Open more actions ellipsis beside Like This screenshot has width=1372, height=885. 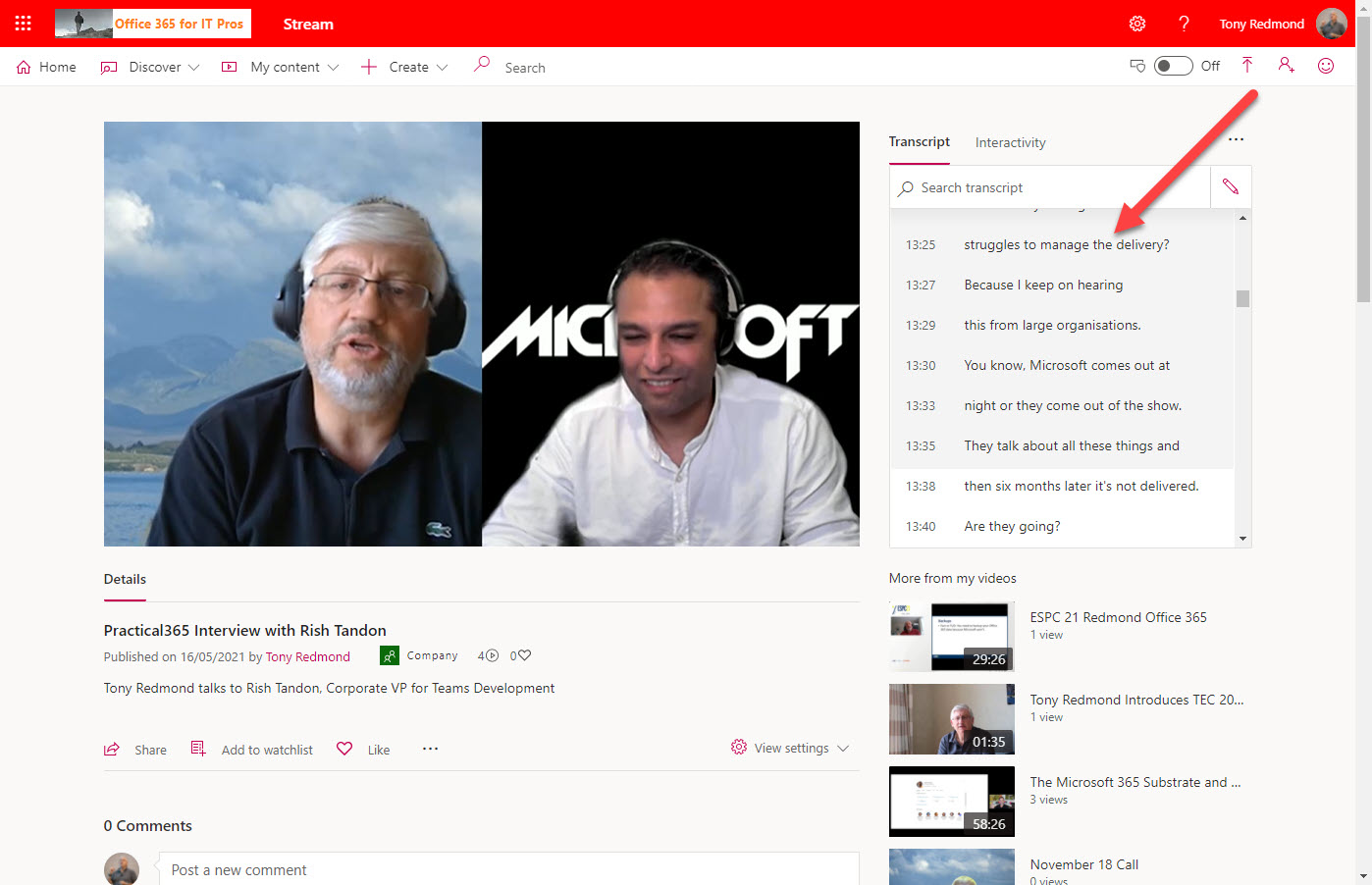click(x=431, y=749)
